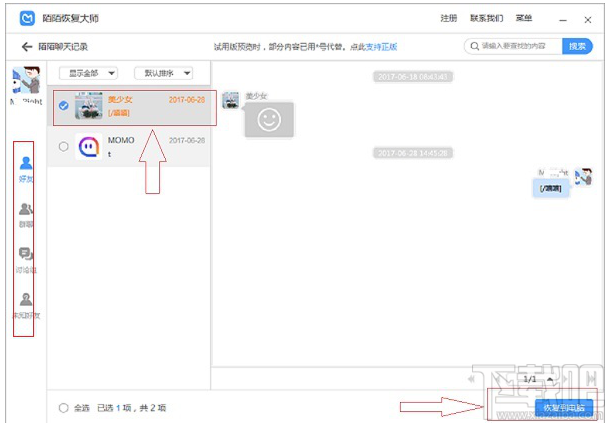Click the 2017-06-28 14:45:28 timestamp label
This screenshot has height=425, width=612.
(413, 153)
